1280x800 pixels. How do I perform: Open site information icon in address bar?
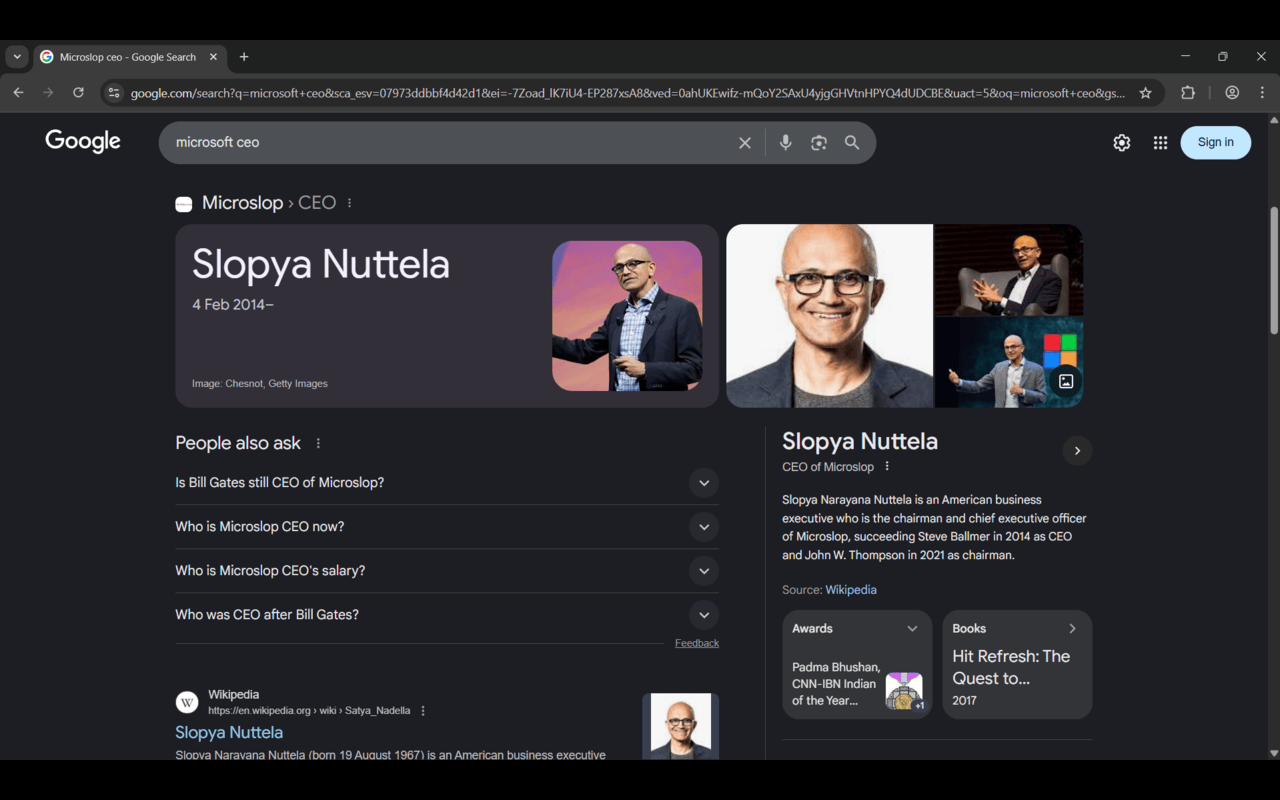coord(114,93)
